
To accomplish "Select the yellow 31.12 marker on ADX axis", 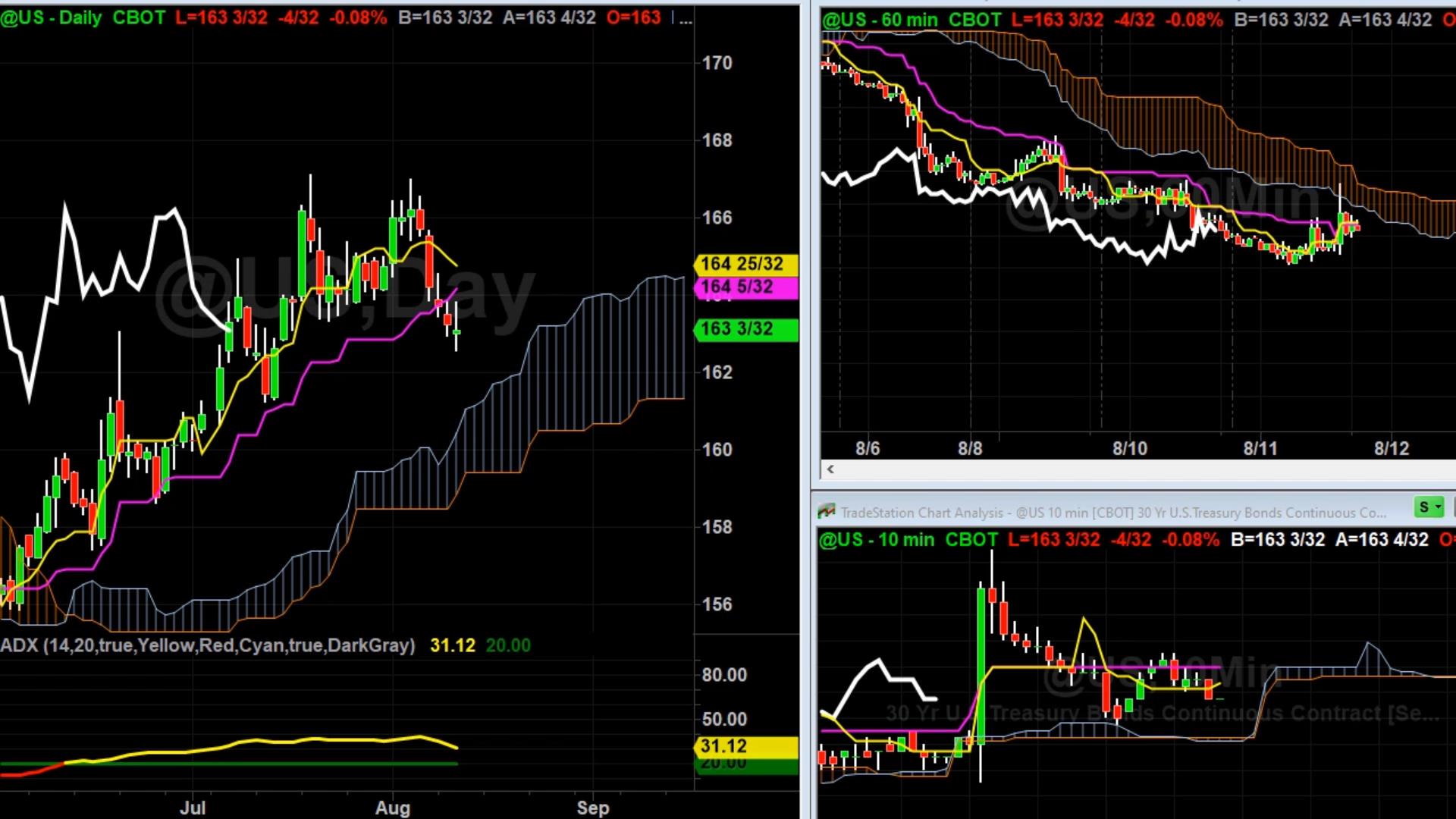I will tap(745, 746).
